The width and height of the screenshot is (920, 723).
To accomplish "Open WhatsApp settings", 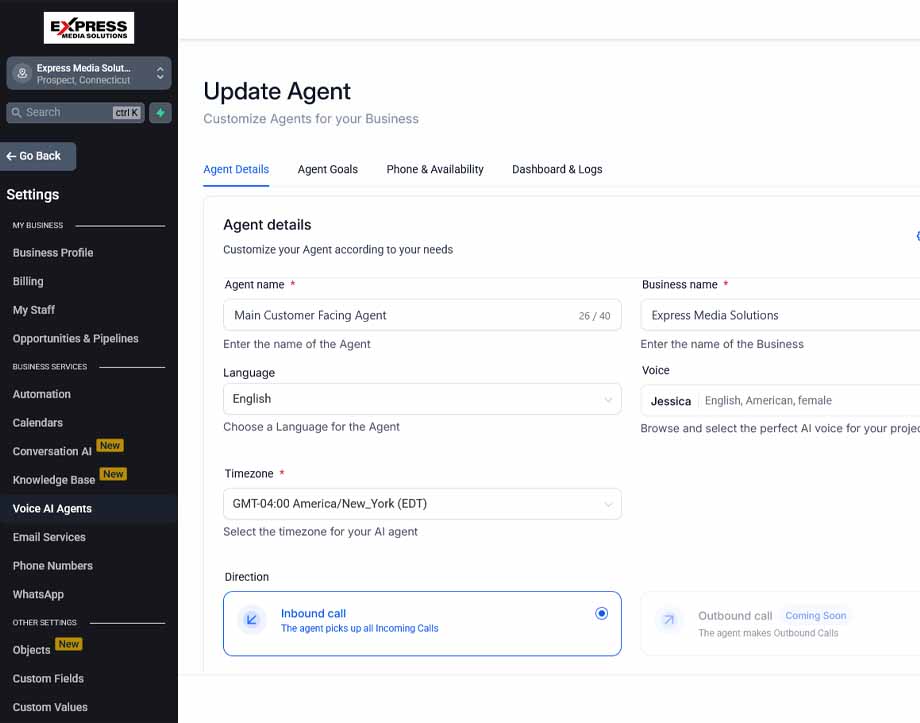I will click(38, 594).
